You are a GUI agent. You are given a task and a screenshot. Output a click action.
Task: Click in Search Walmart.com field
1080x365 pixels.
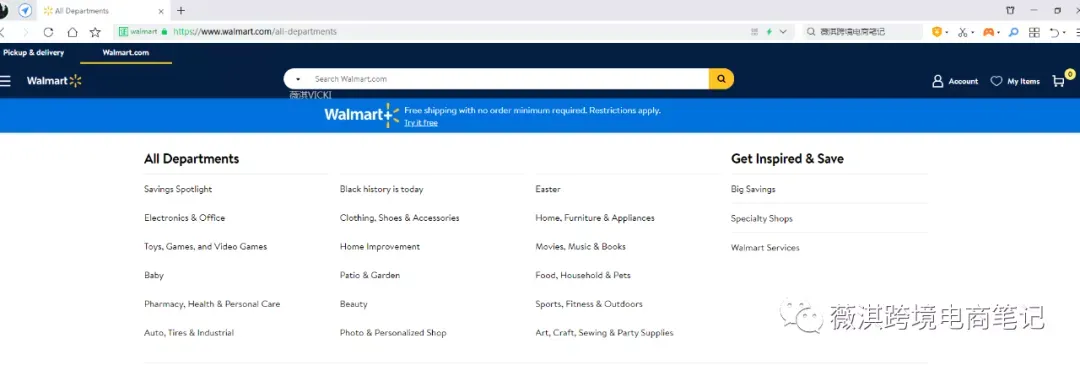(510, 79)
